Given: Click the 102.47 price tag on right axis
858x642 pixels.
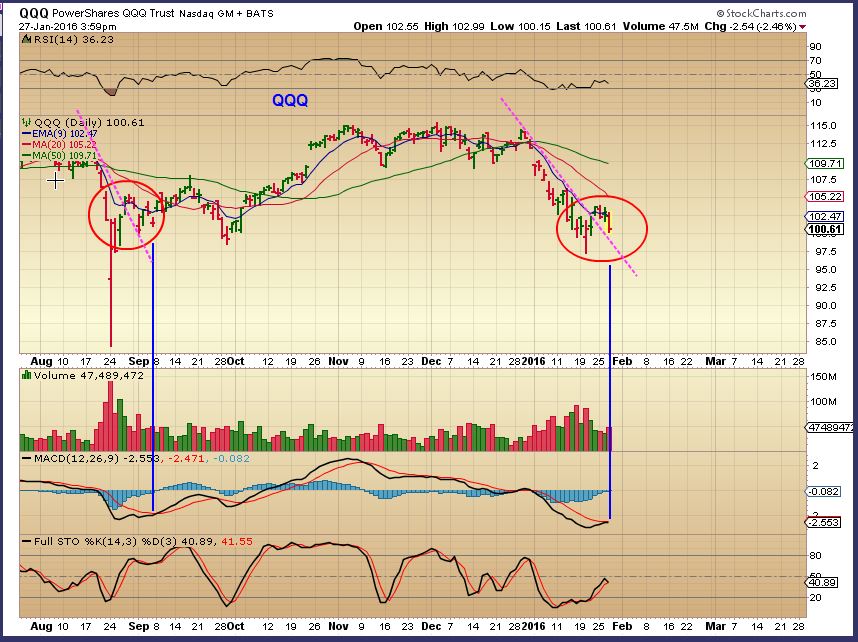Looking at the screenshot, I should pyautogui.click(x=825, y=217).
